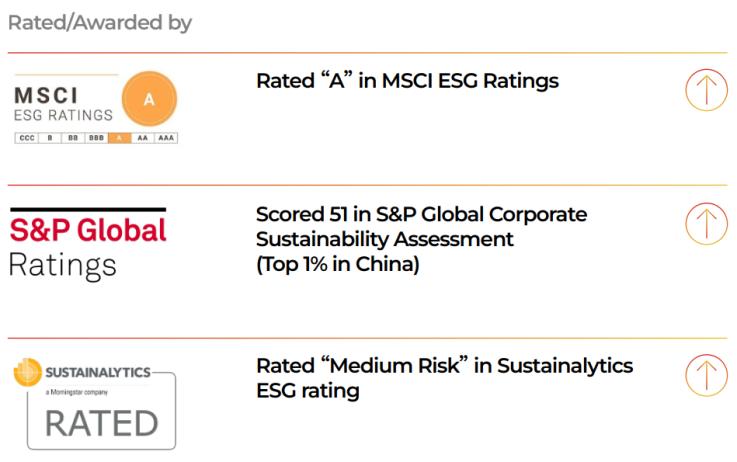Screen dimensions: 737x462
Task: Click the up-arrow icon beside Sustainalytics ESG rating
Action: point(706,375)
